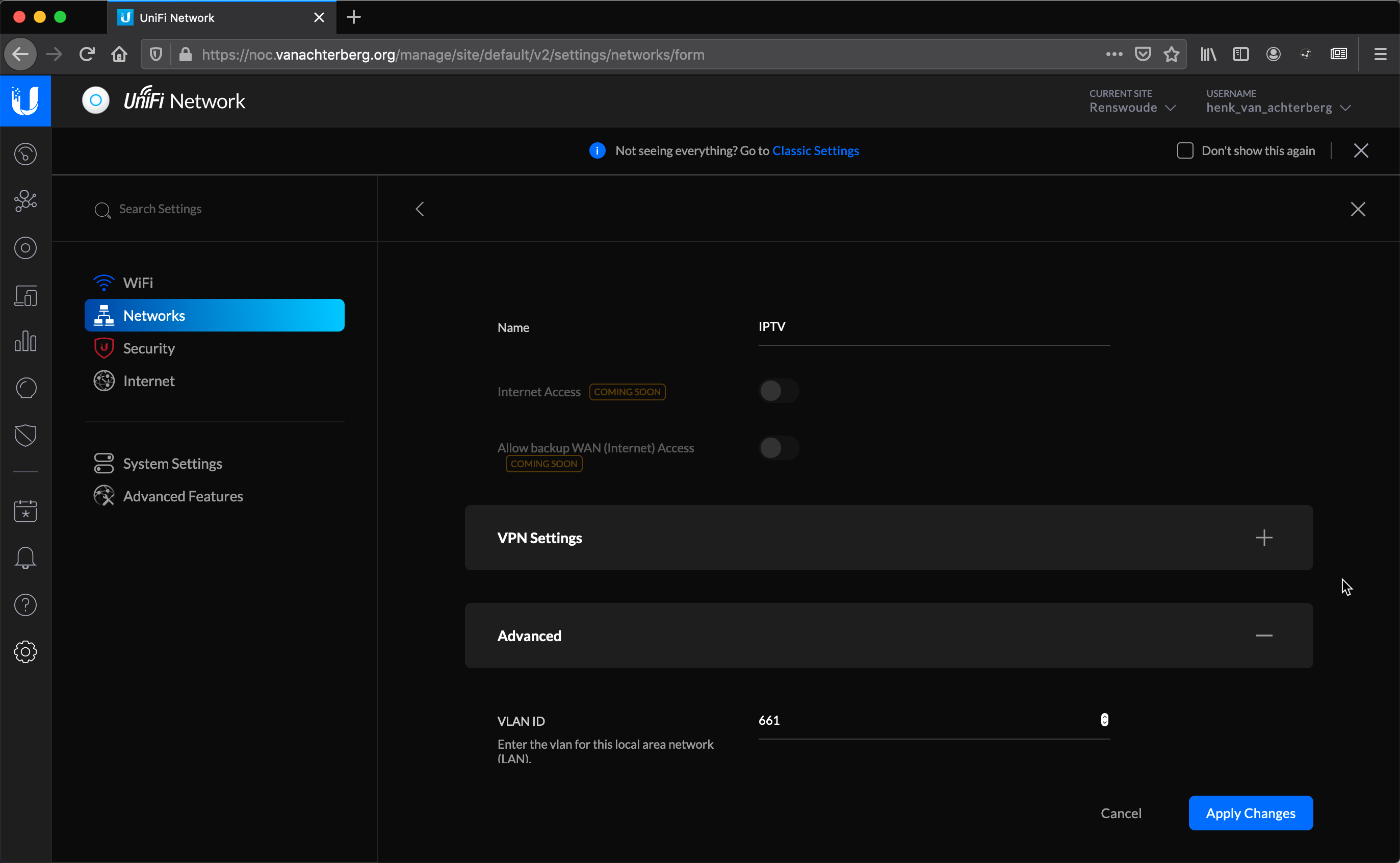Click the UniFi logo top left
1400x863 pixels.
click(25, 100)
